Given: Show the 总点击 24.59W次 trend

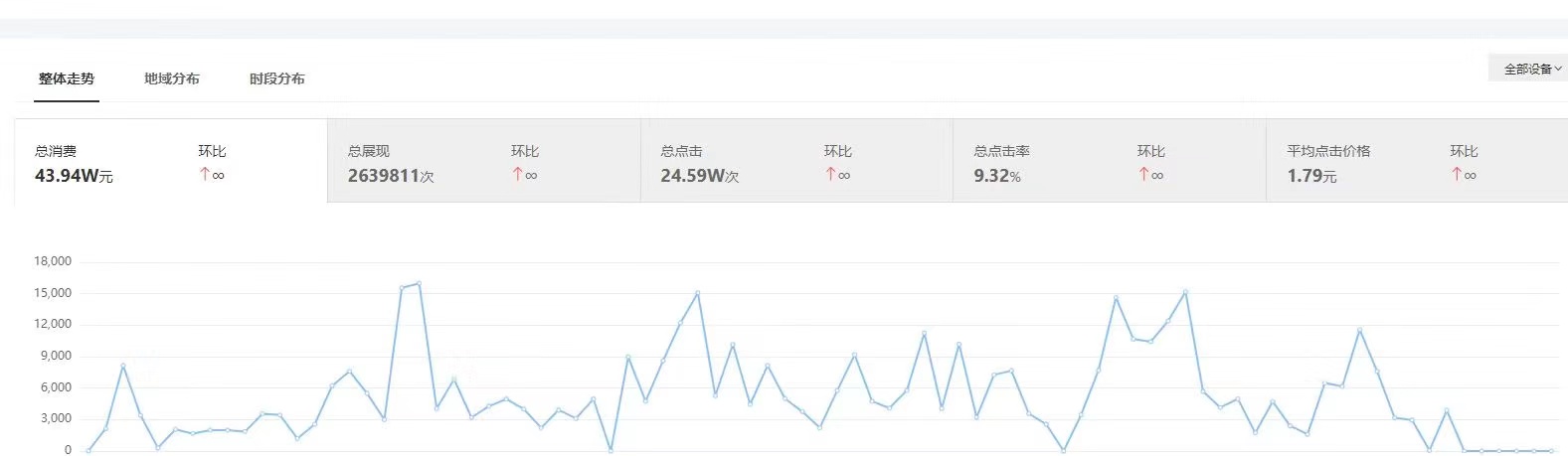Looking at the screenshot, I should tap(796, 162).
